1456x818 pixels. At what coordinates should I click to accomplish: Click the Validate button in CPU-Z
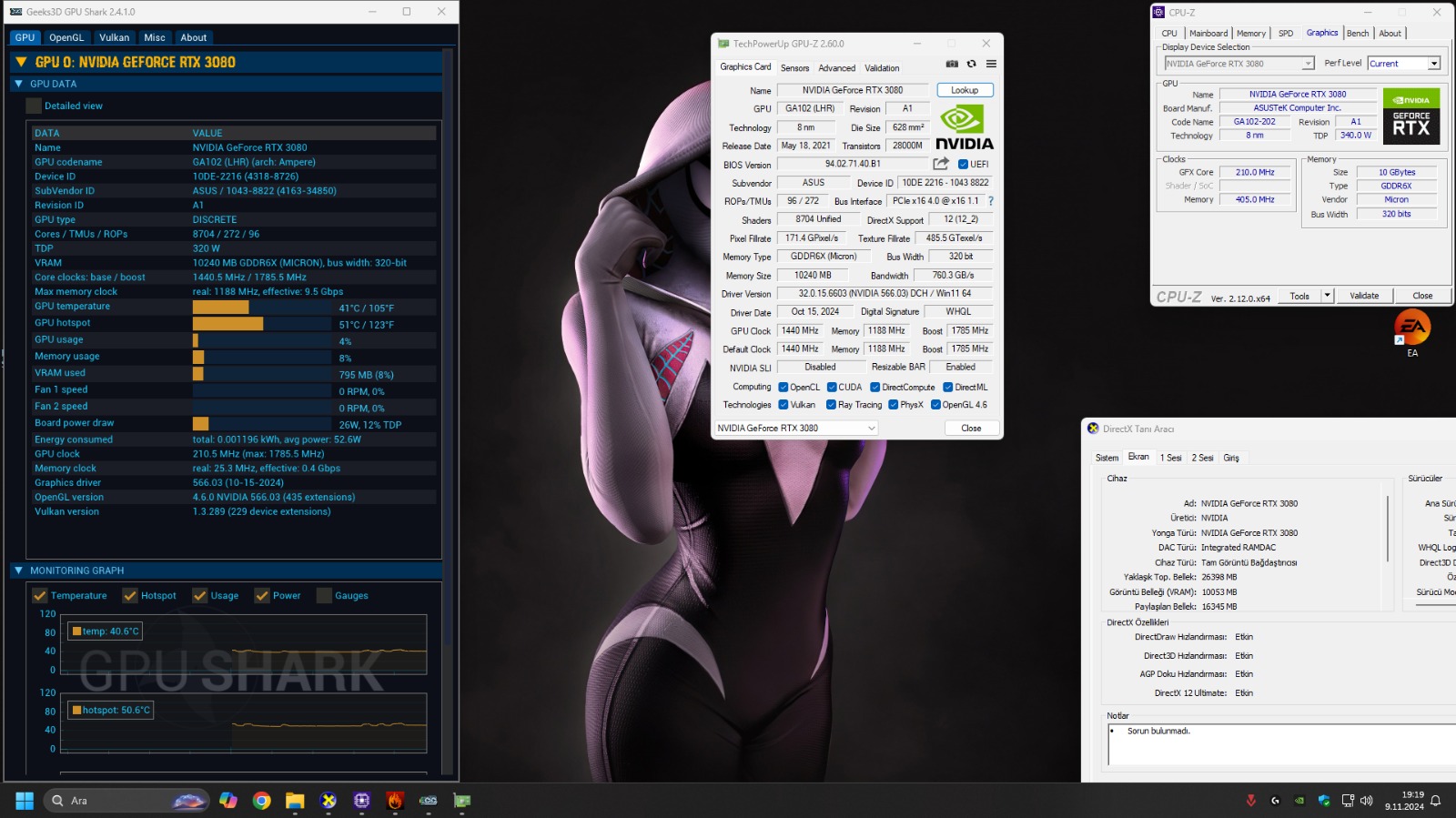[x=1363, y=296]
